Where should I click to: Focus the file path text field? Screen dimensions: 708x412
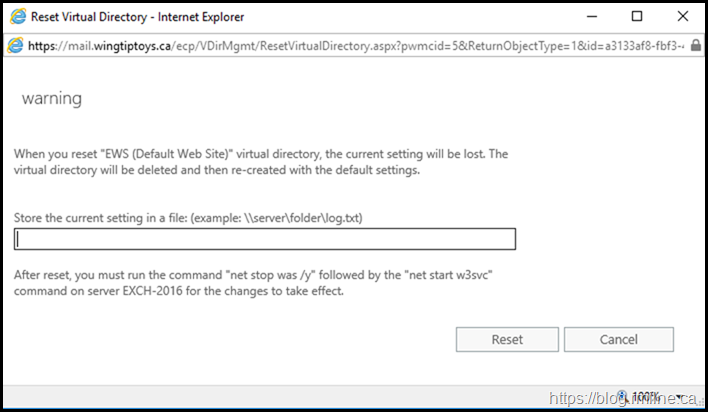265,239
